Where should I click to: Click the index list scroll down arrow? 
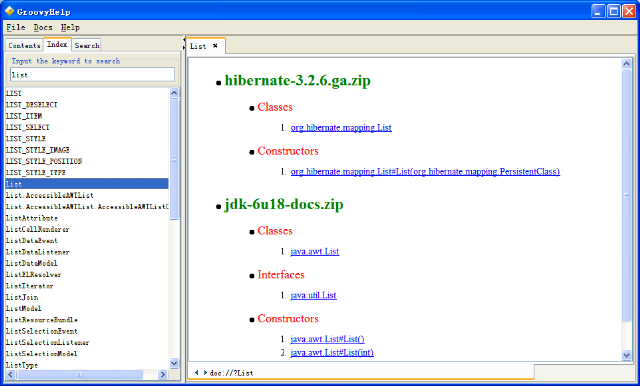click(x=174, y=363)
